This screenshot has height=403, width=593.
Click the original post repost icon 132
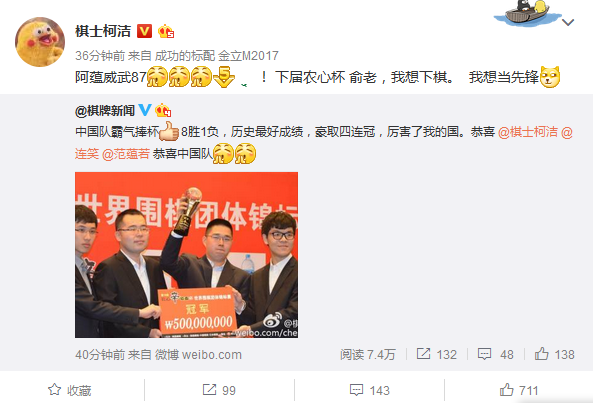coord(436,354)
